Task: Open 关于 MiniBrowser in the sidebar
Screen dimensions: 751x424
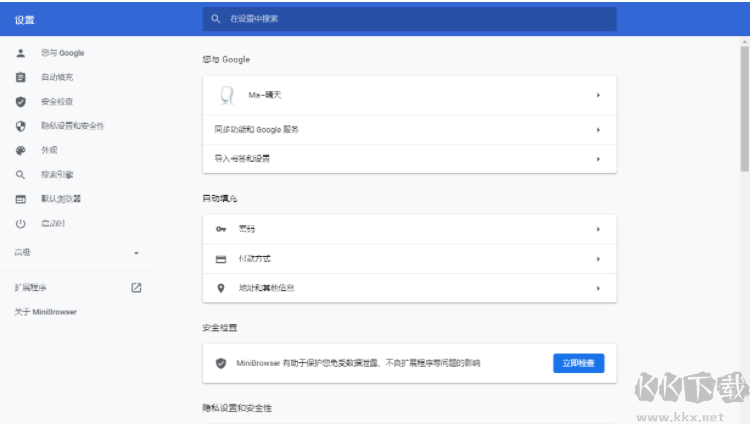Action: (45, 312)
